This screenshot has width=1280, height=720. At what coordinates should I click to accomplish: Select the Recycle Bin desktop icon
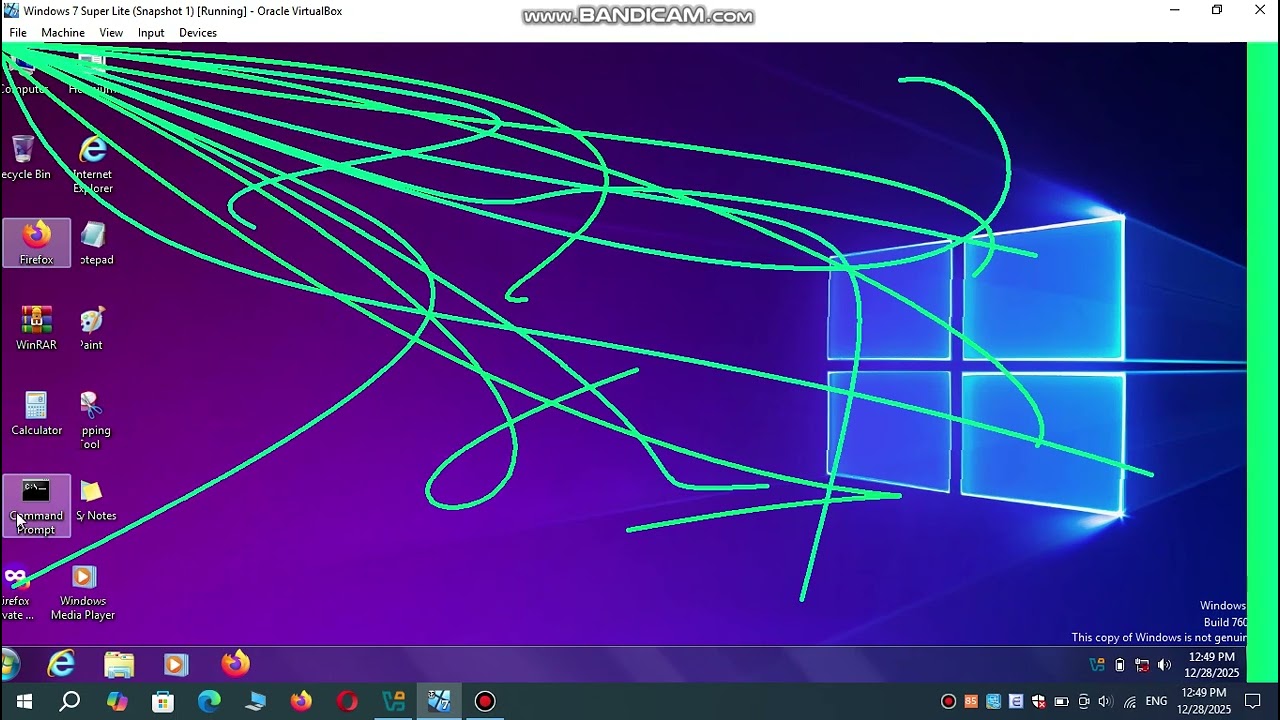25,158
